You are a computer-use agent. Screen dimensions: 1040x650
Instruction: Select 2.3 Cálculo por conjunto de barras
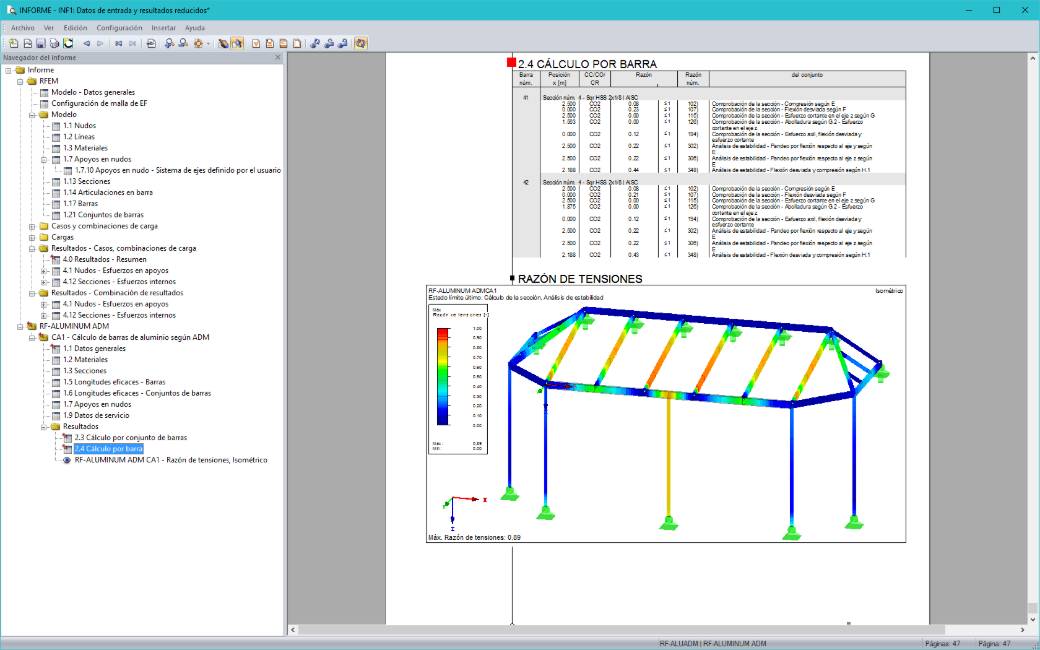pos(131,438)
